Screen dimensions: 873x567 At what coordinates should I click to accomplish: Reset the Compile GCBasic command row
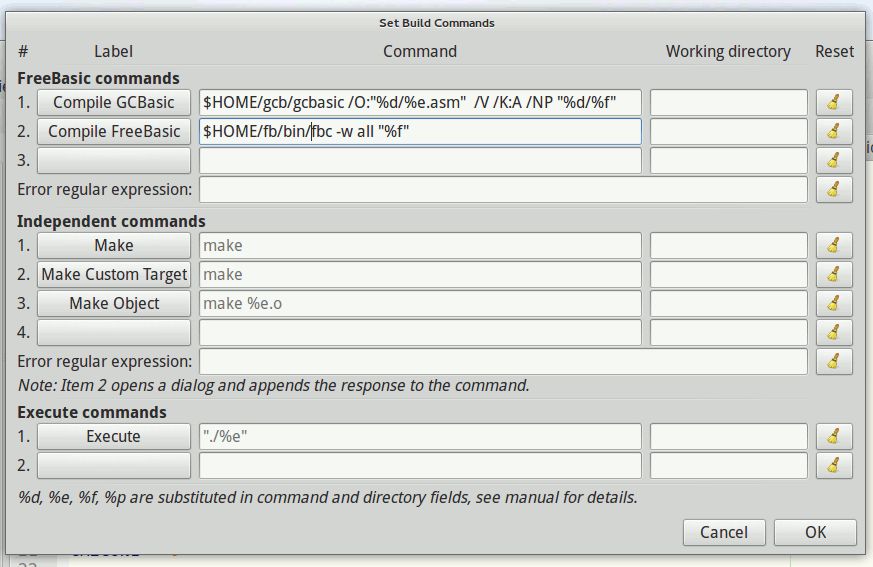(x=834, y=102)
